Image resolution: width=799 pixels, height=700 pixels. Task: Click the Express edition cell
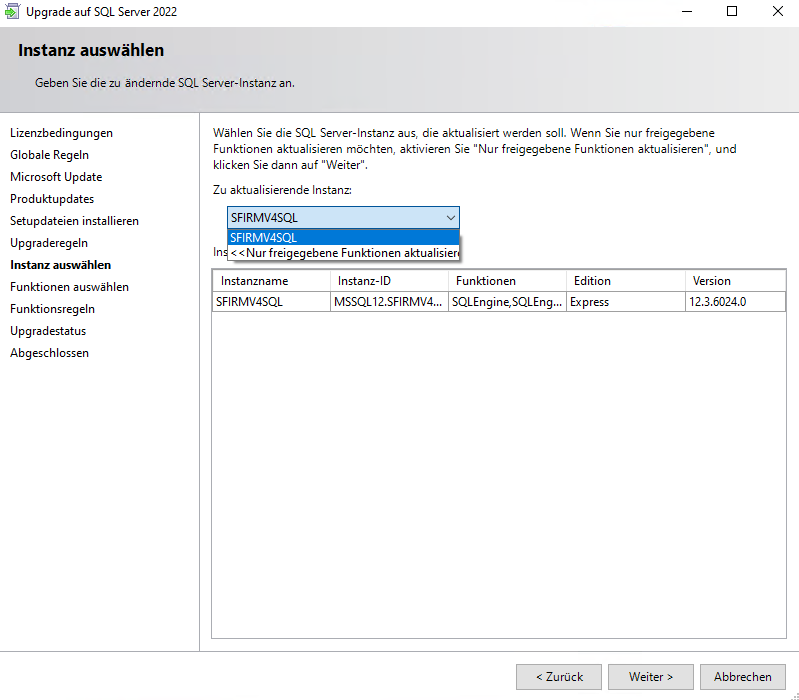626,302
